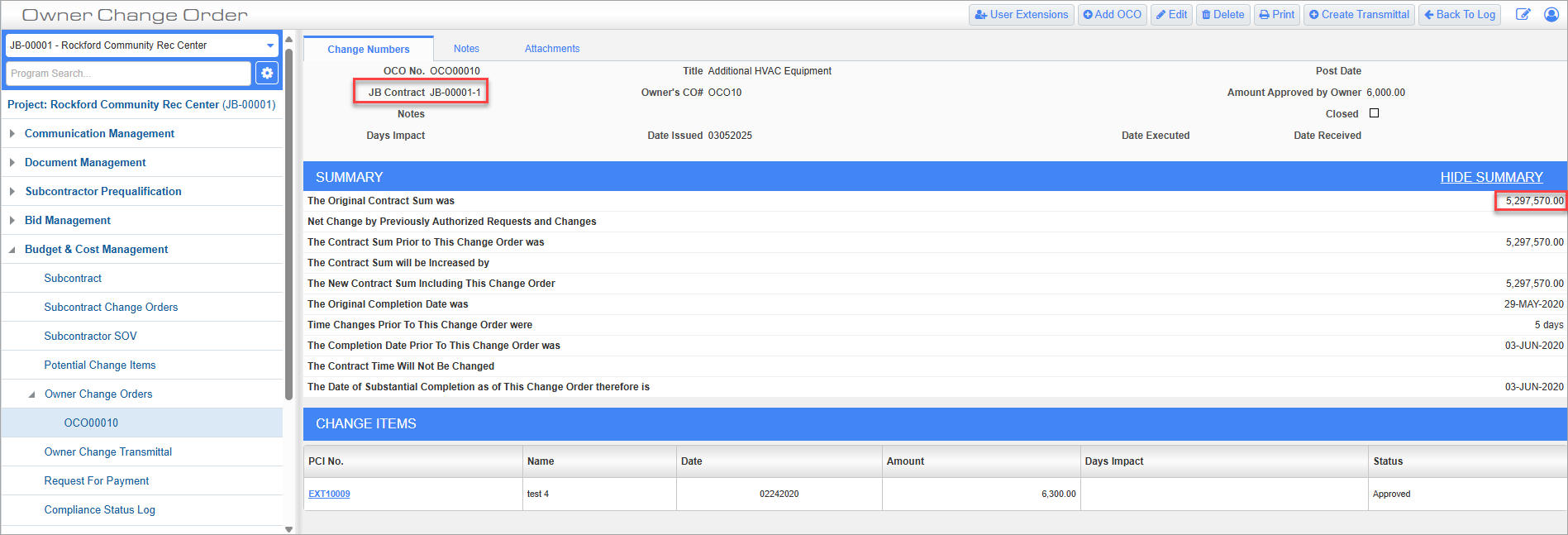This screenshot has width=1568, height=535.
Task: Open Communication Management section
Action: pyautogui.click(x=99, y=133)
